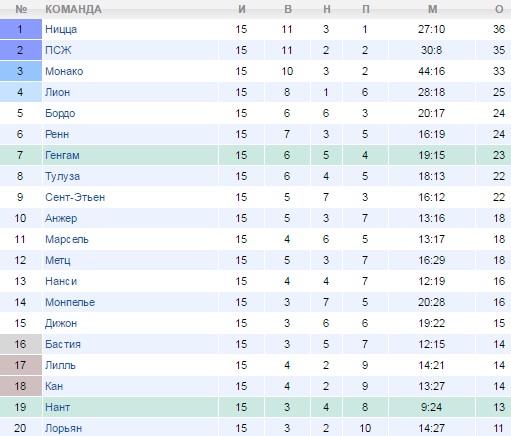Viewport: 511px width, 436px height.
Task: Open the Сент-Этьен team link
Action: point(75,197)
